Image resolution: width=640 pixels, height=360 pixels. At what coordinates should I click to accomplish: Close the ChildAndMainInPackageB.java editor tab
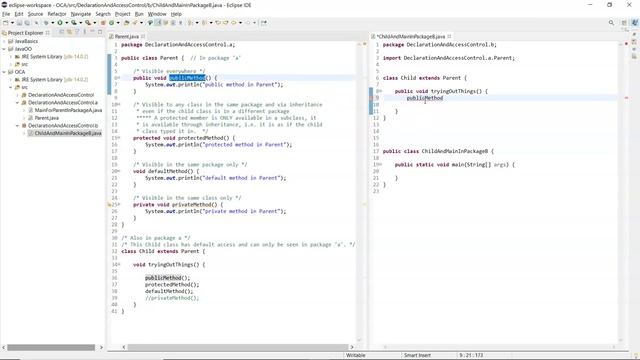click(x=449, y=36)
